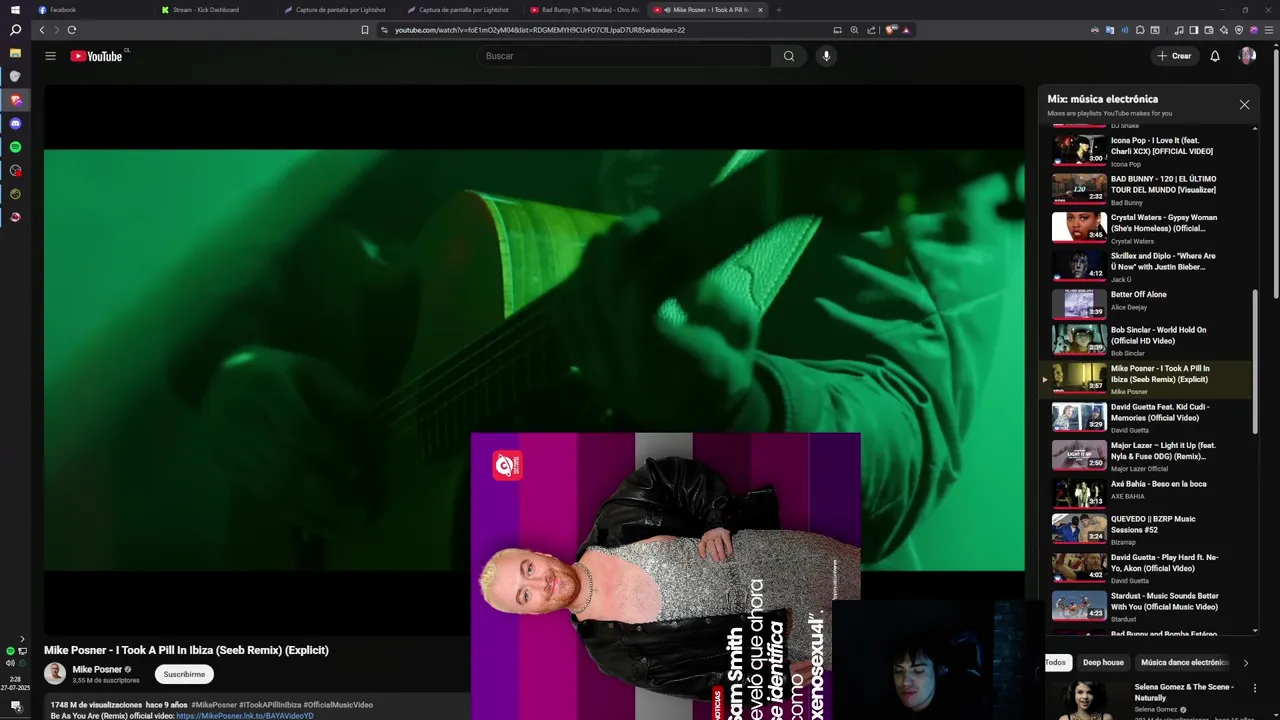Image resolution: width=1280 pixels, height=720 pixels.
Task: Close the Mike Posner tab
Action: coord(760,9)
